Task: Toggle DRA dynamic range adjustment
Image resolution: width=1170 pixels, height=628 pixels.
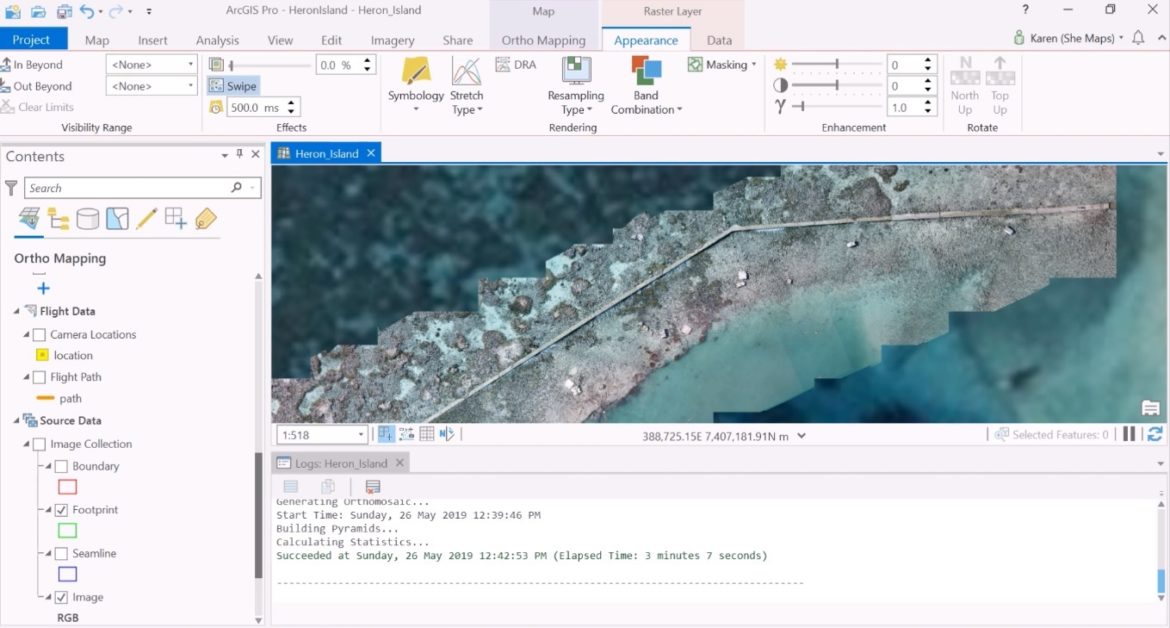Action: [x=516, y=65]
